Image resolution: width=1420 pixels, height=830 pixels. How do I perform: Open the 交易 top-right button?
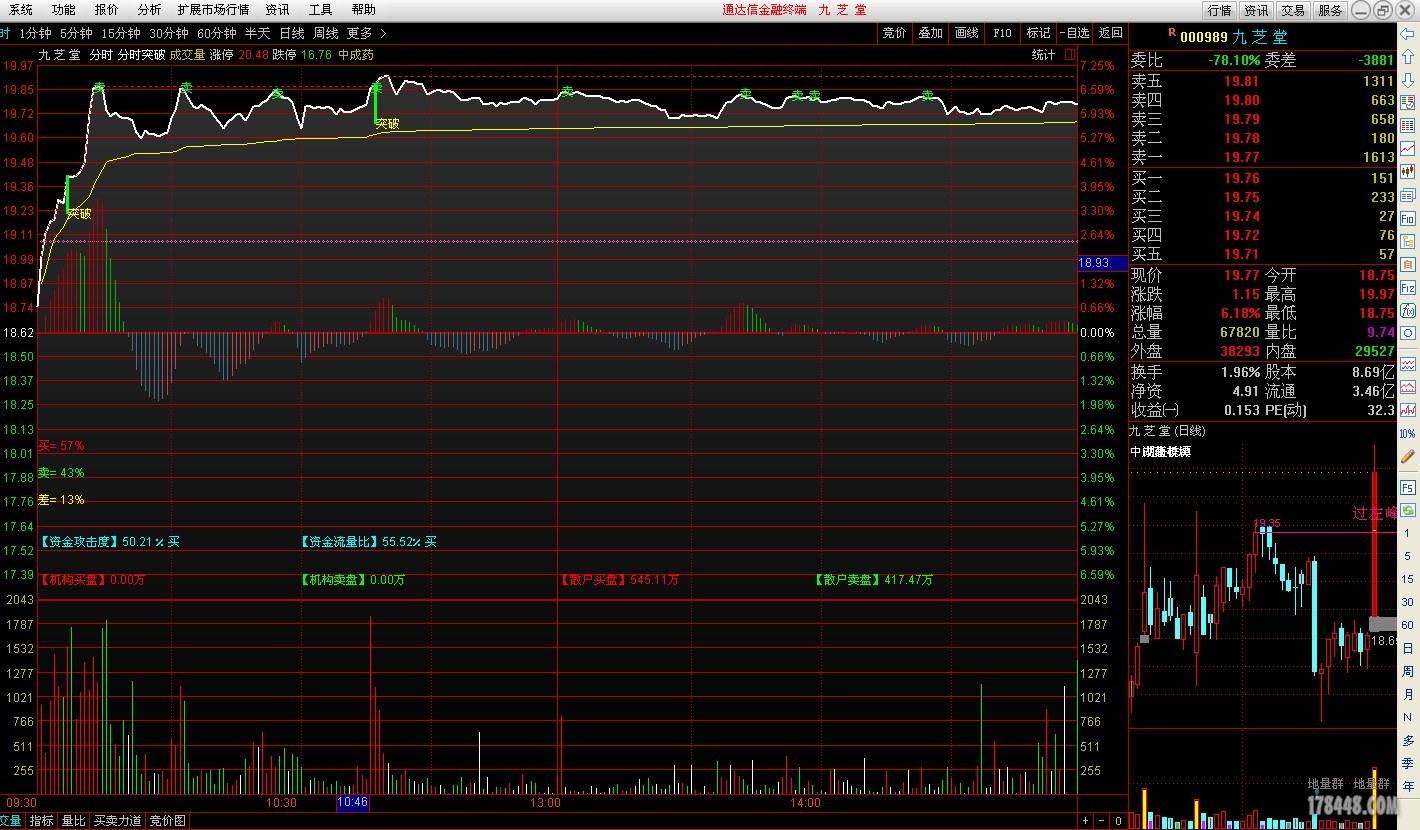point(1293,10)
